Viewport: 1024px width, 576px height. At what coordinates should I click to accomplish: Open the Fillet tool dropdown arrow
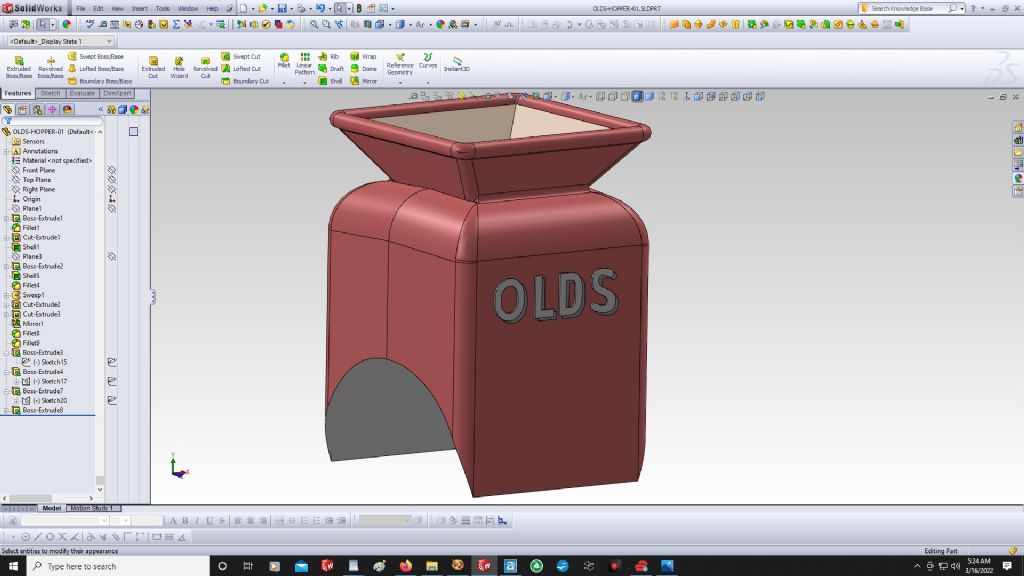click(284, 83)
